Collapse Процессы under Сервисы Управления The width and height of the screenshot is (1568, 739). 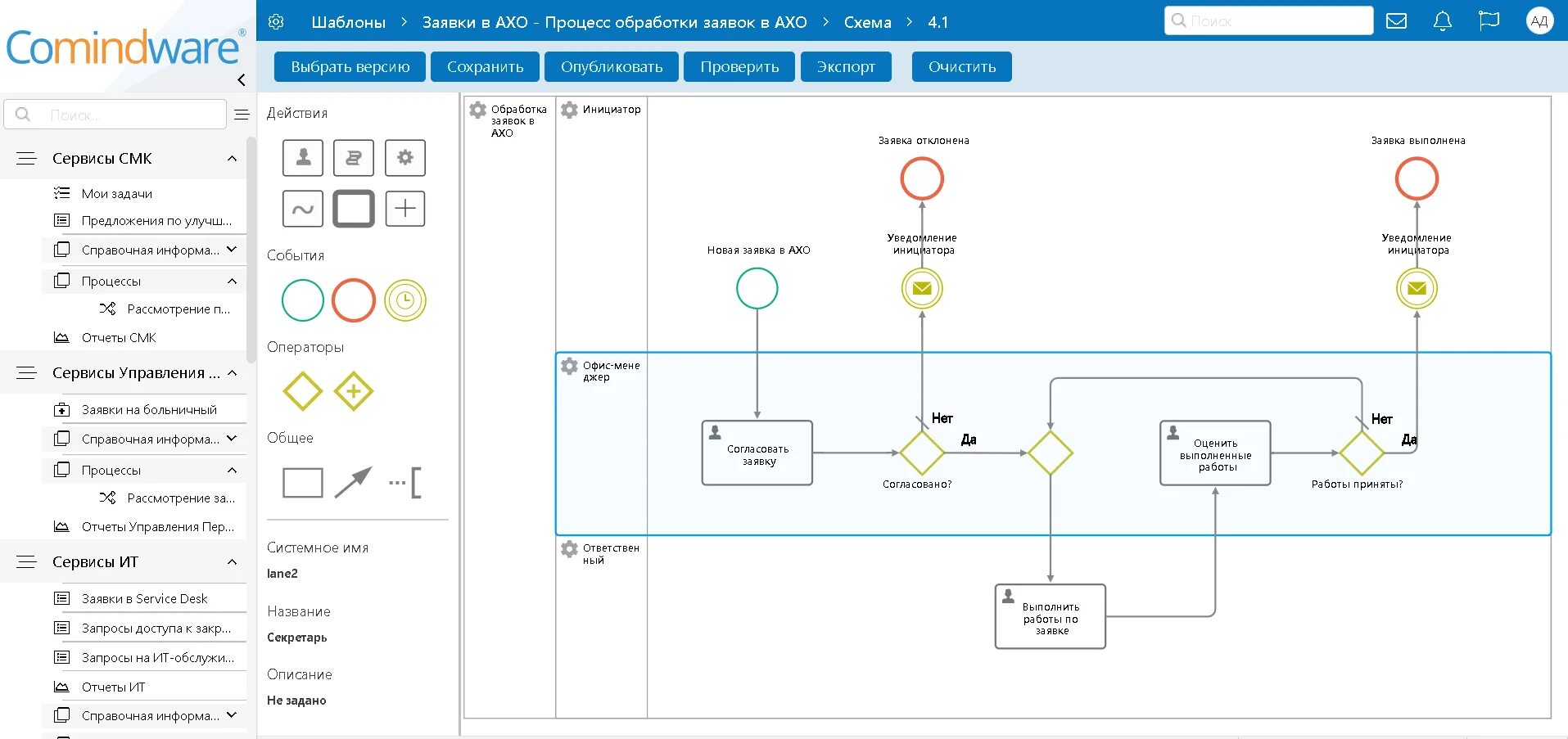(232, 470)
